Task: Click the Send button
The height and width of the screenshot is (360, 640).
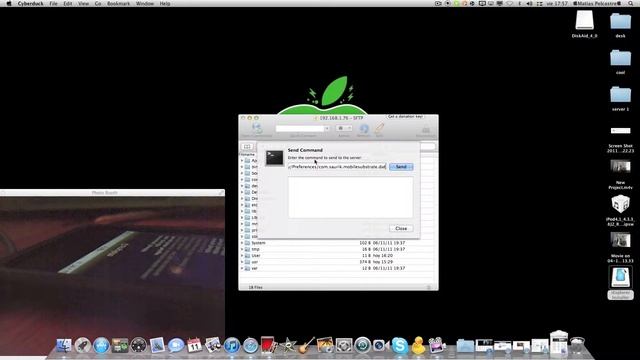Action: [x=401, y=167]
